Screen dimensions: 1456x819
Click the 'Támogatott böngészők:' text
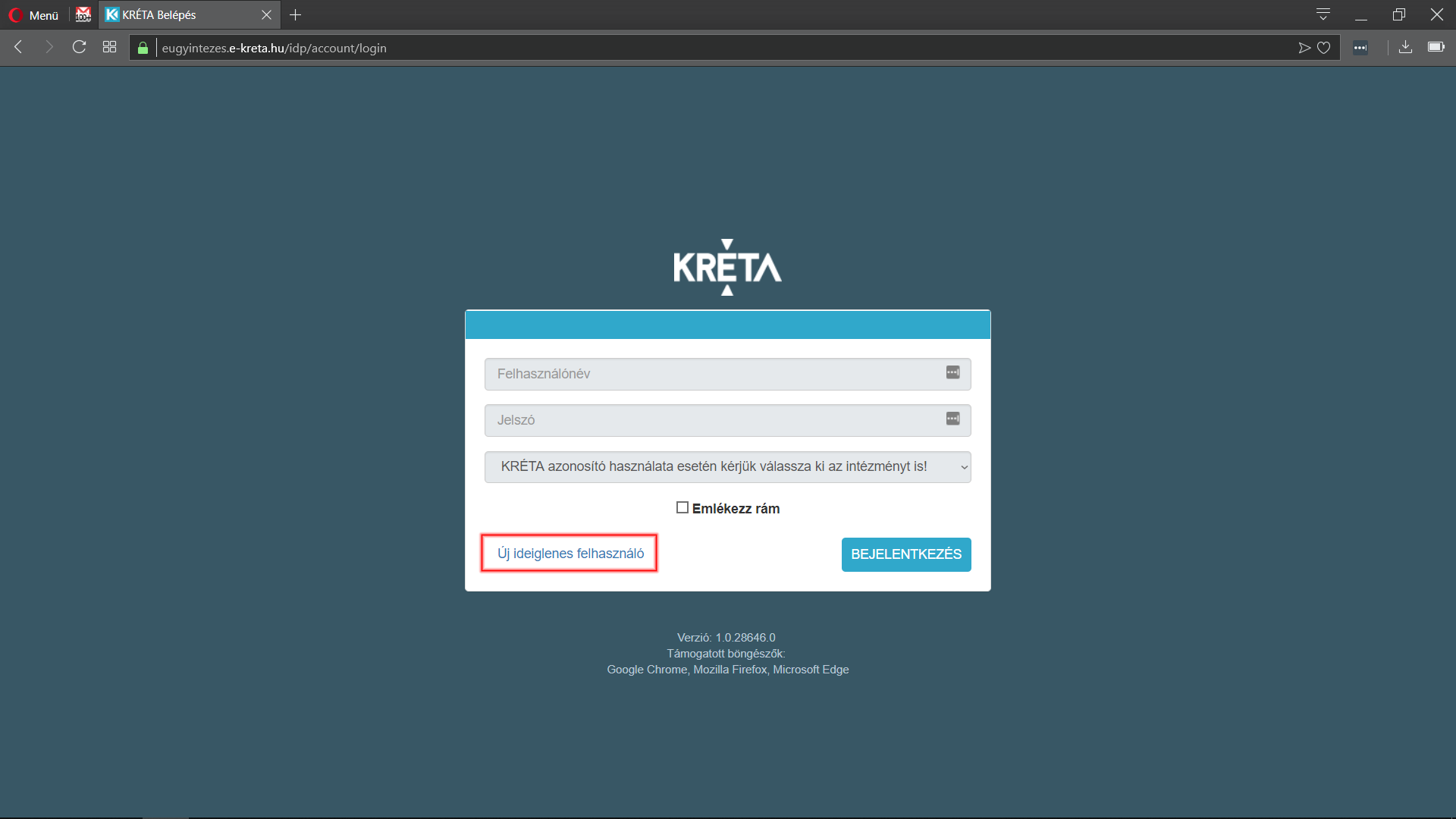click(x=726, y=654)
